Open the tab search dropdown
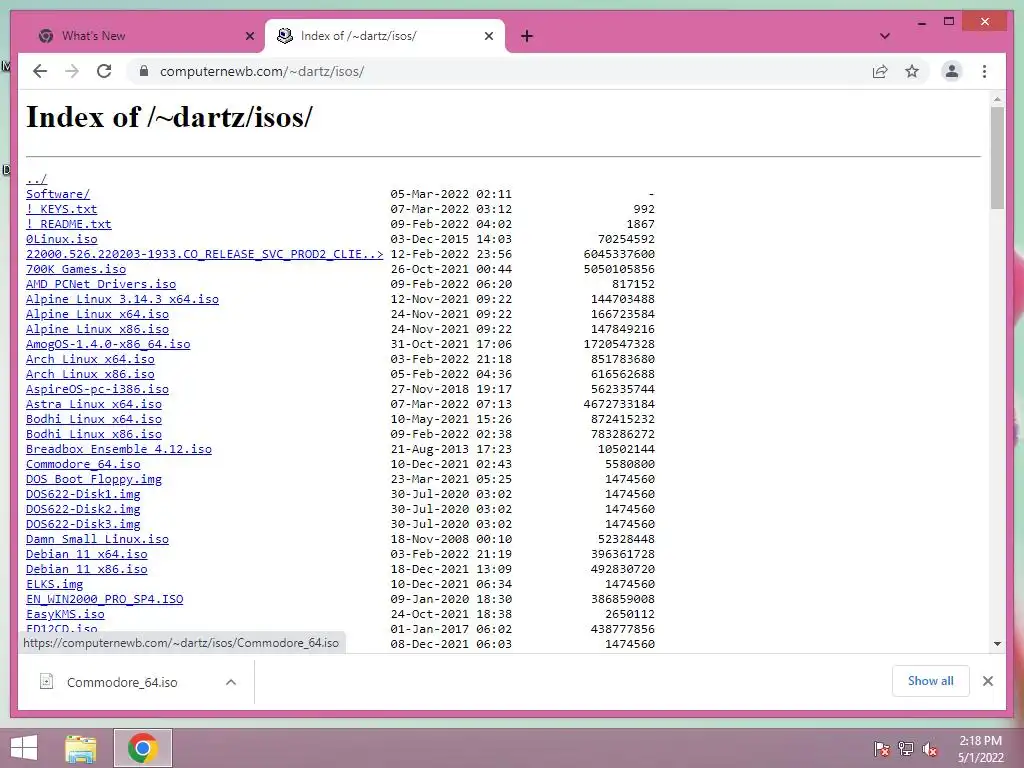The image size is (1024, 768). (x=885, y=36)
